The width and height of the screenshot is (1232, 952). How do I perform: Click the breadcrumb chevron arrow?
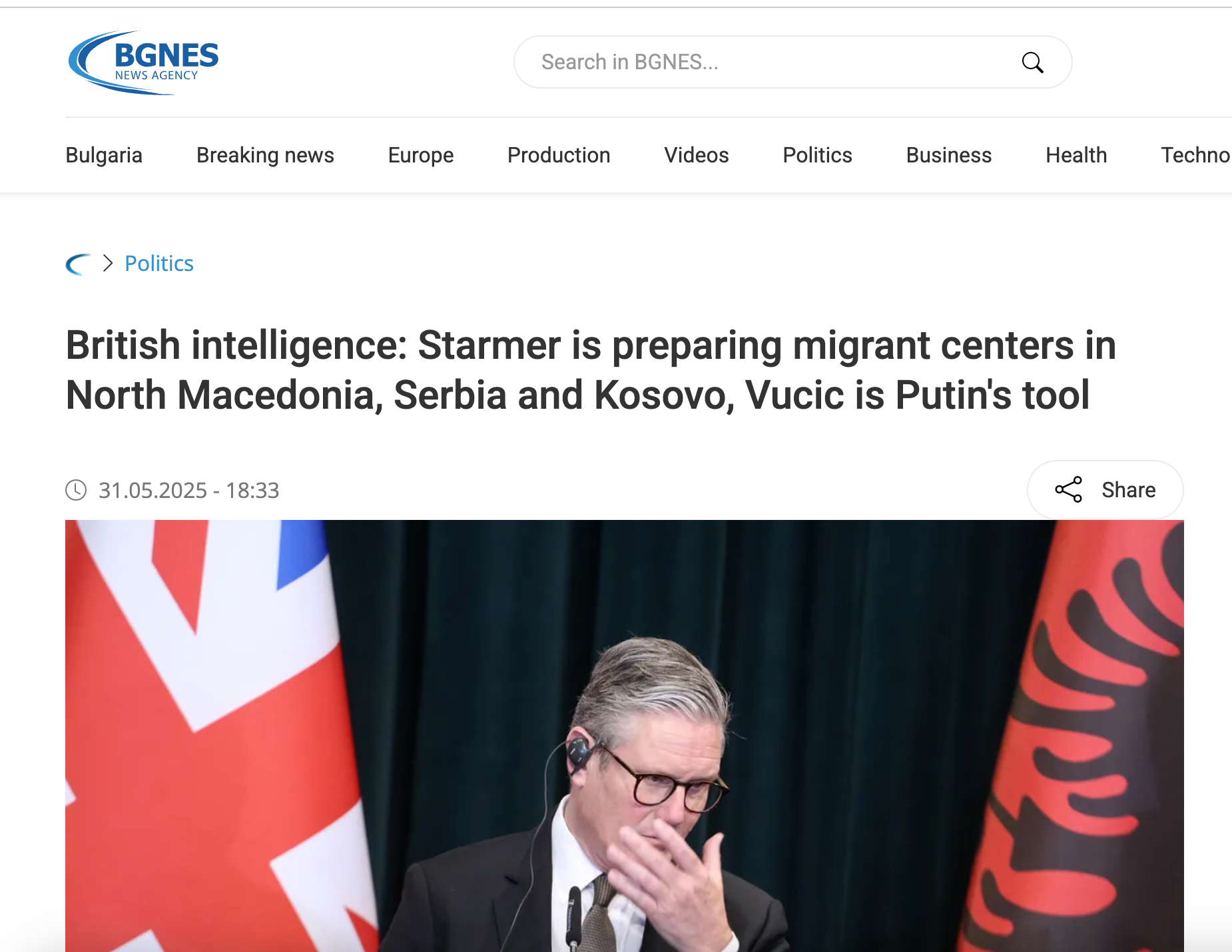[108, 264]
